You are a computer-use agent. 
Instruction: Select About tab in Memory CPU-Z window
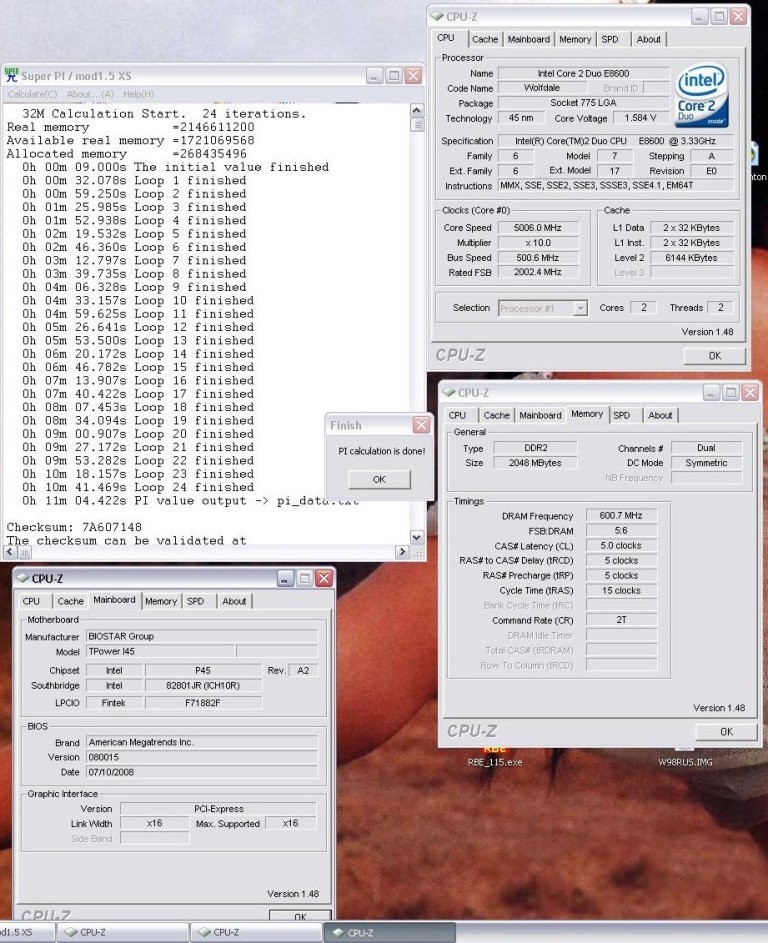pos(660,415)
